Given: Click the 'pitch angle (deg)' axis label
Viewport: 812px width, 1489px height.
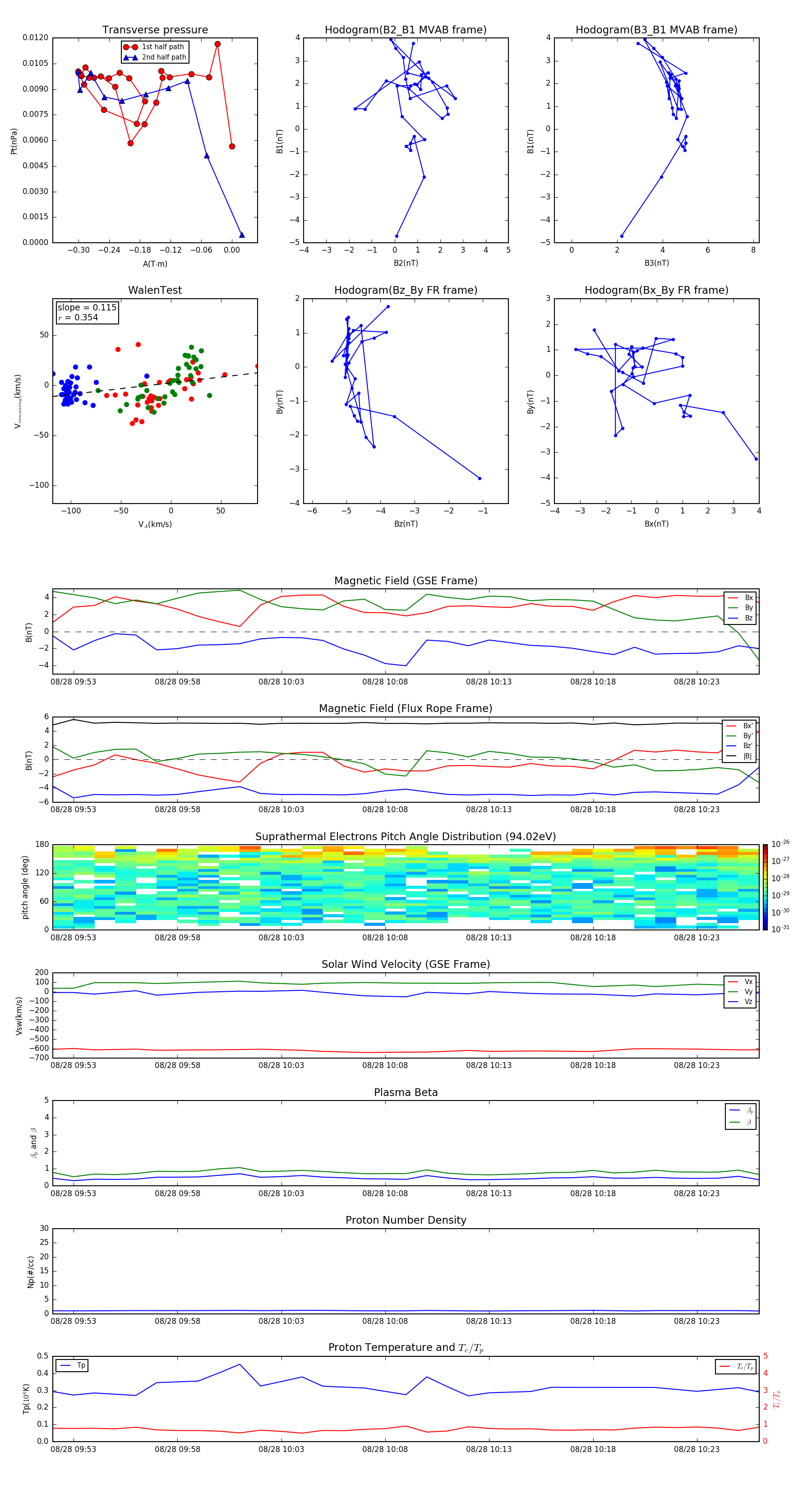Looking at the screenshot, I should pos(25,887).
